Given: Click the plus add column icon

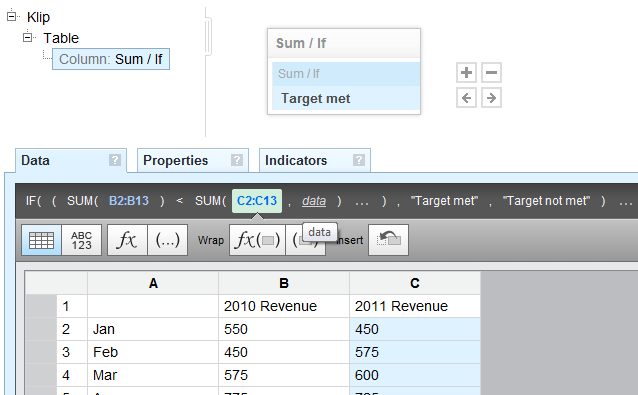Looking at the screenshot, I should 466,73.
